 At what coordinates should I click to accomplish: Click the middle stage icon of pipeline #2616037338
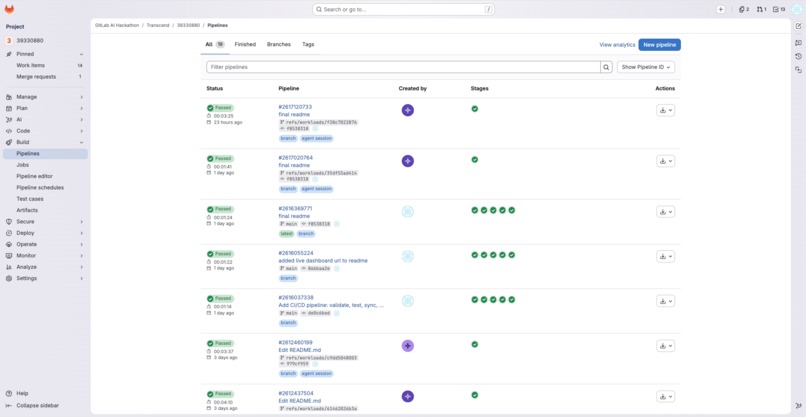click(x=493, y=299)
